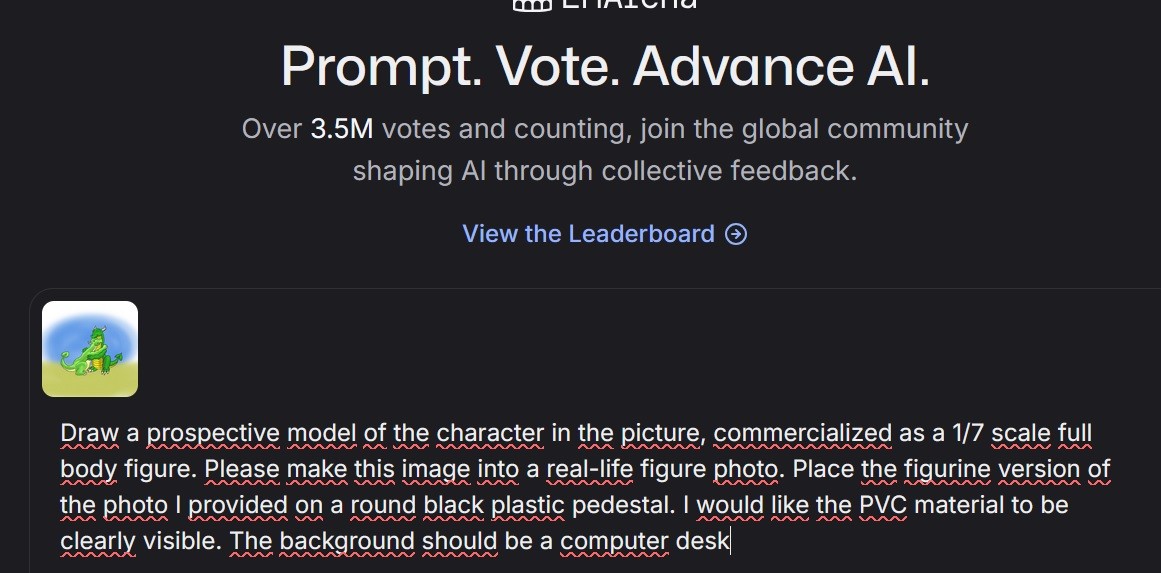Click the word 'background' in the prompt
The image size is (1161, 573).
coord(346,541)
